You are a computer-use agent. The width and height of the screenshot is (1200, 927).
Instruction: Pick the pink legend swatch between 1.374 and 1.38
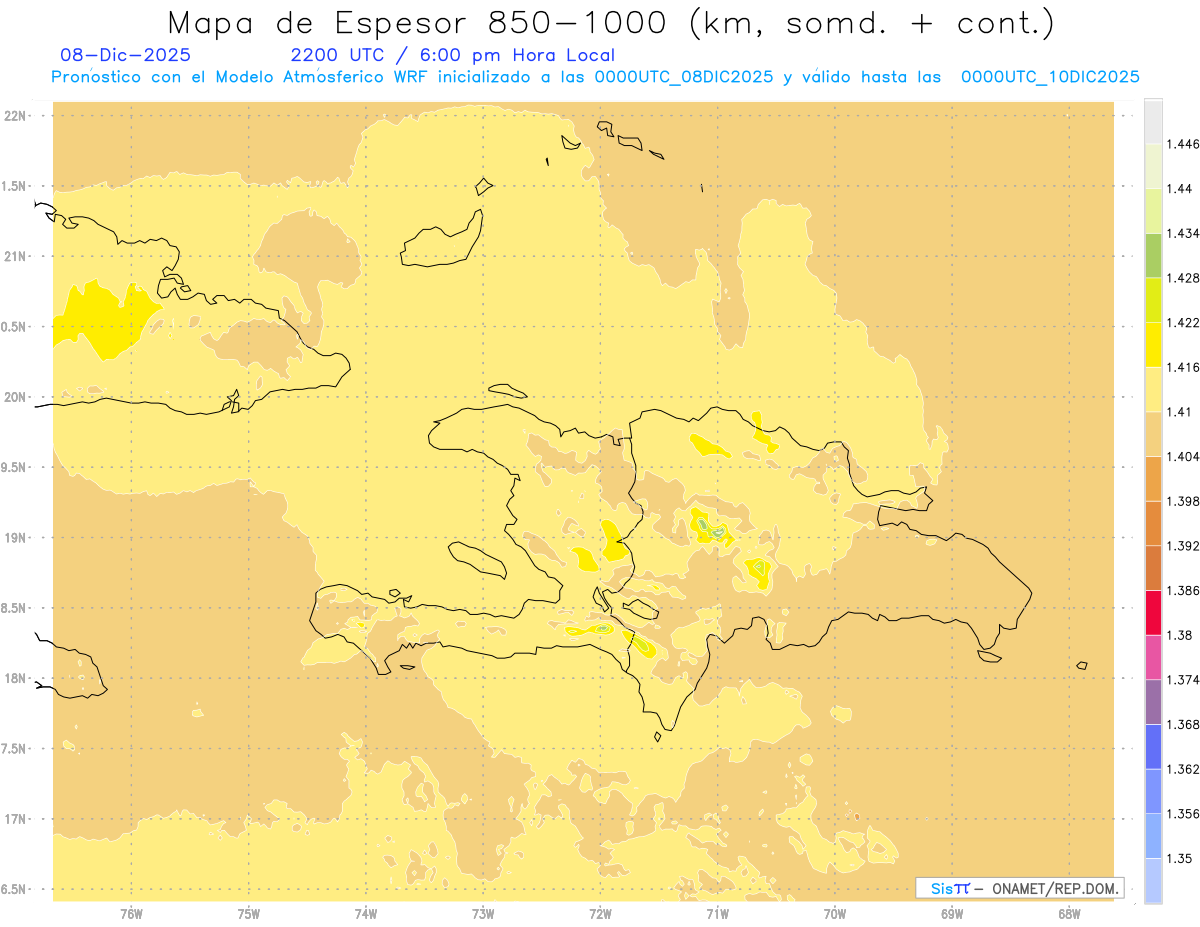point(1153,657)
